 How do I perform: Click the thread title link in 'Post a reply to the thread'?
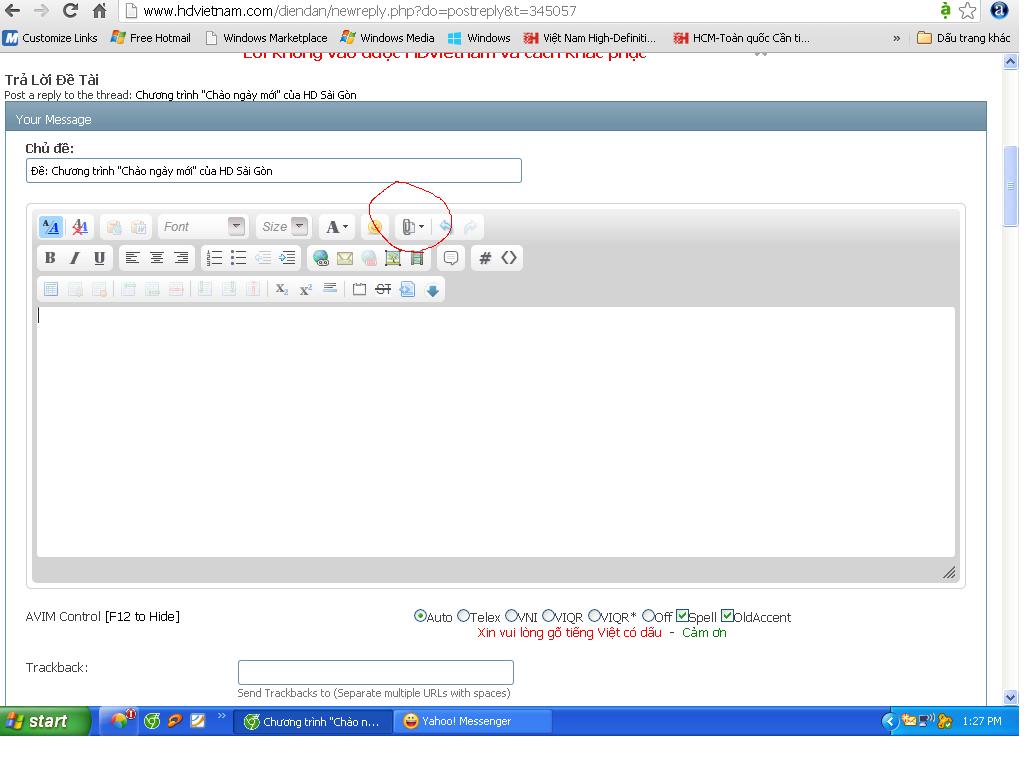(246, 95)
